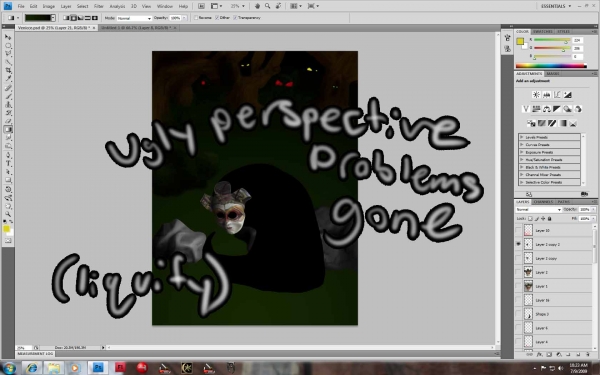This screenshot has width=600, height=375.
Task: Show Layer 1 via visibility box
Action: click(x=518, y=286)
